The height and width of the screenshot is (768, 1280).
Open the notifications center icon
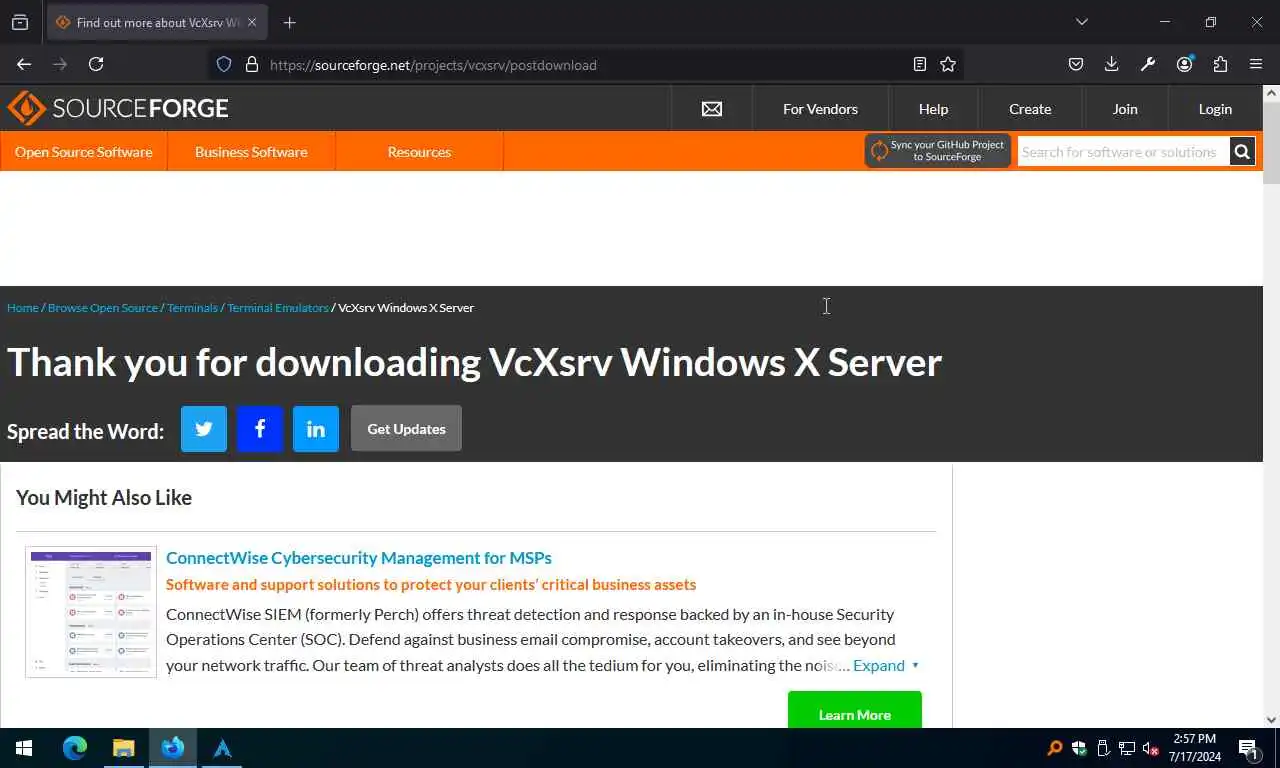(x=1248, y=748)
